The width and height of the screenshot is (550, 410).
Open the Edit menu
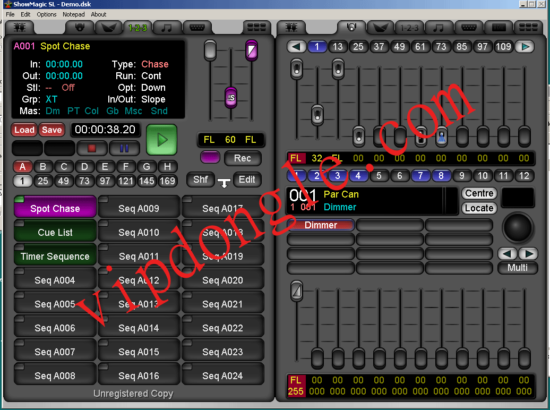coord(25,14)
